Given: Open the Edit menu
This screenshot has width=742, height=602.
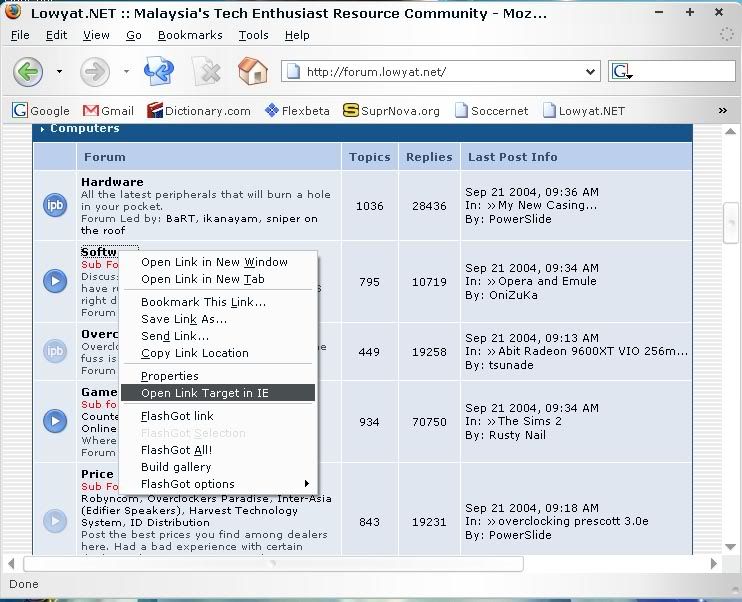Looking at the screenshot, I should point(56,35).
